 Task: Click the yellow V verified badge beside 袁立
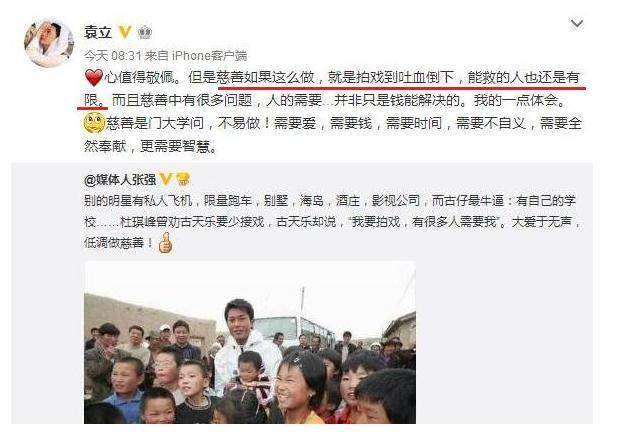(x=125, y=32)
